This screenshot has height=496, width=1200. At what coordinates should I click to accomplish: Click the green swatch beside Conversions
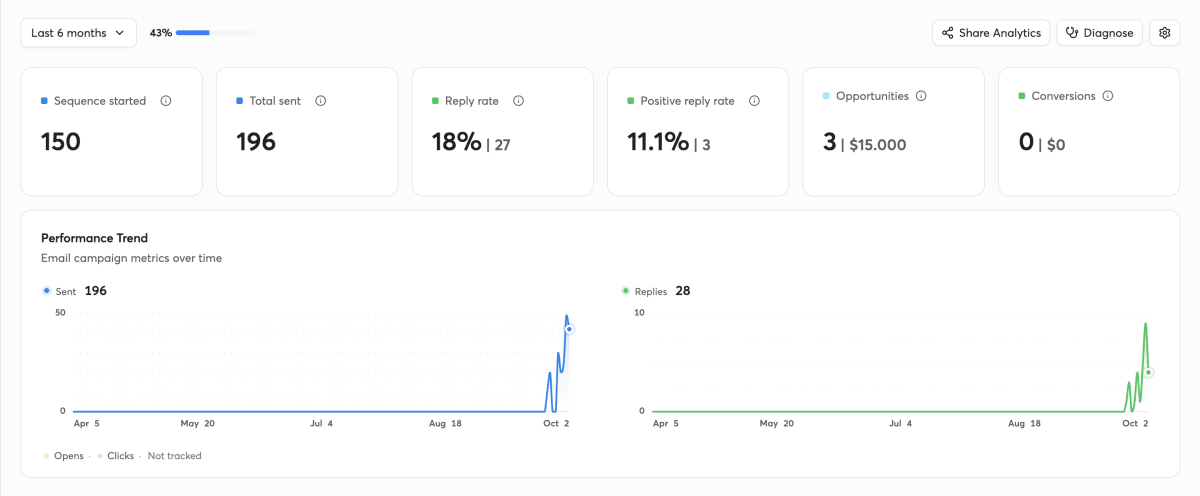click(1022, 96)
